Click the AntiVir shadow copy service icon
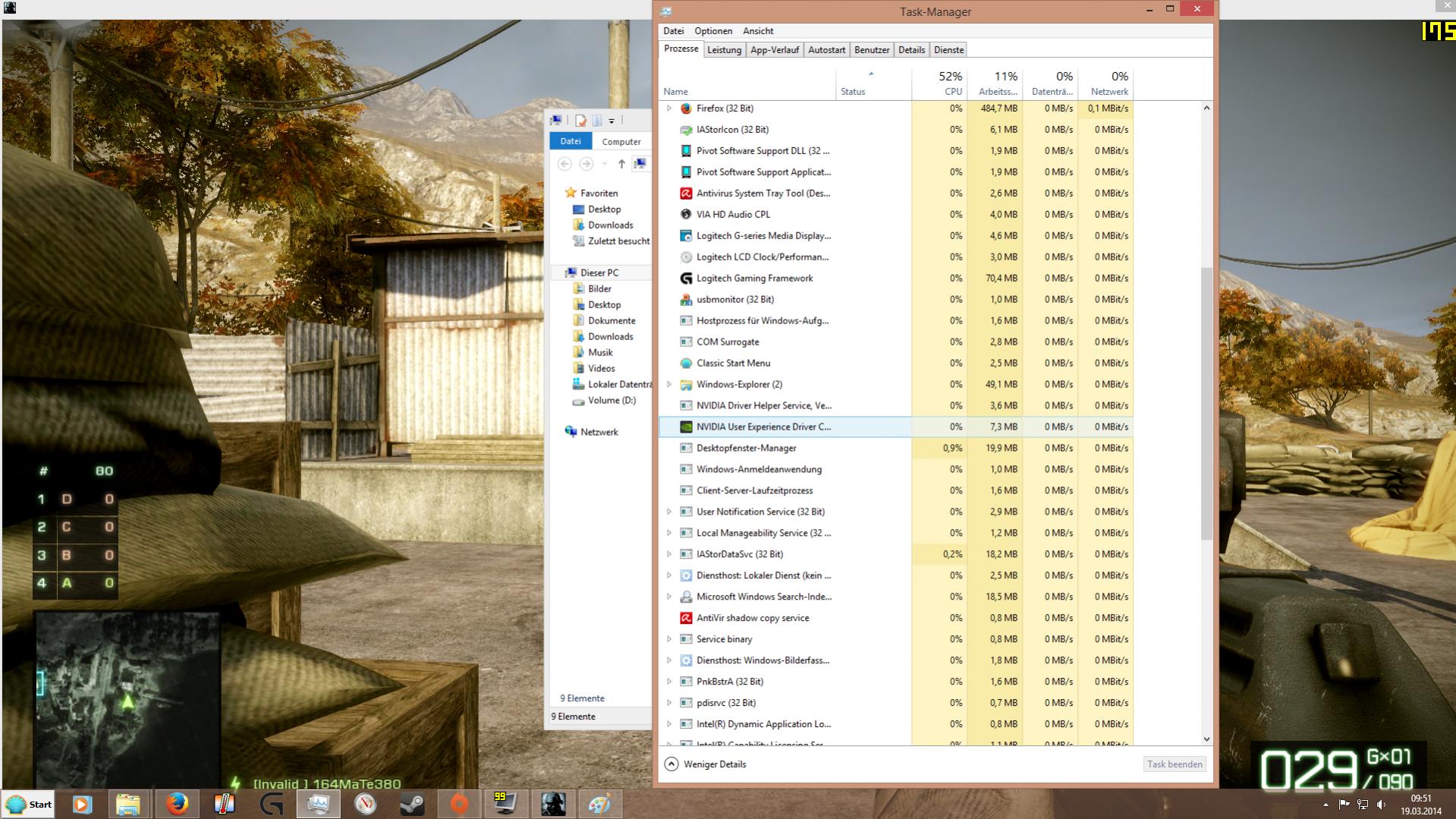This screenshot has width=1456, height=819. 686,619
